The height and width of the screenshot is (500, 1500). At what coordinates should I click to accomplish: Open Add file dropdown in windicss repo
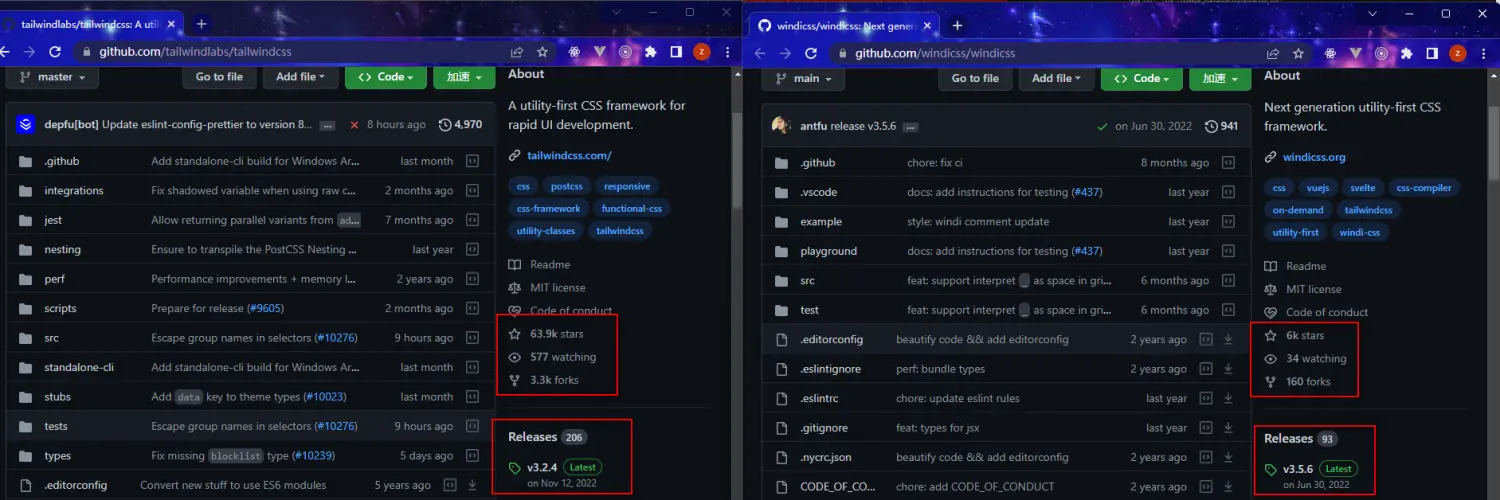pos(1057,78)
